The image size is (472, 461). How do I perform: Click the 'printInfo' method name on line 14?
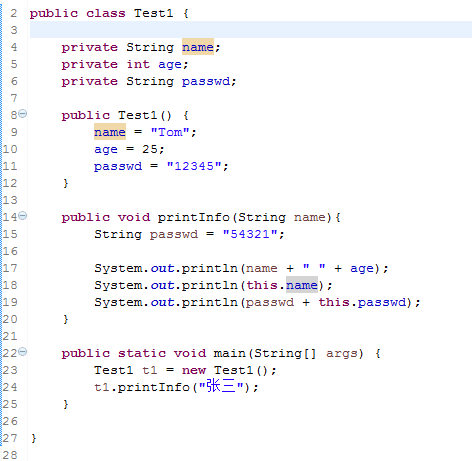[x=193, y=217]
